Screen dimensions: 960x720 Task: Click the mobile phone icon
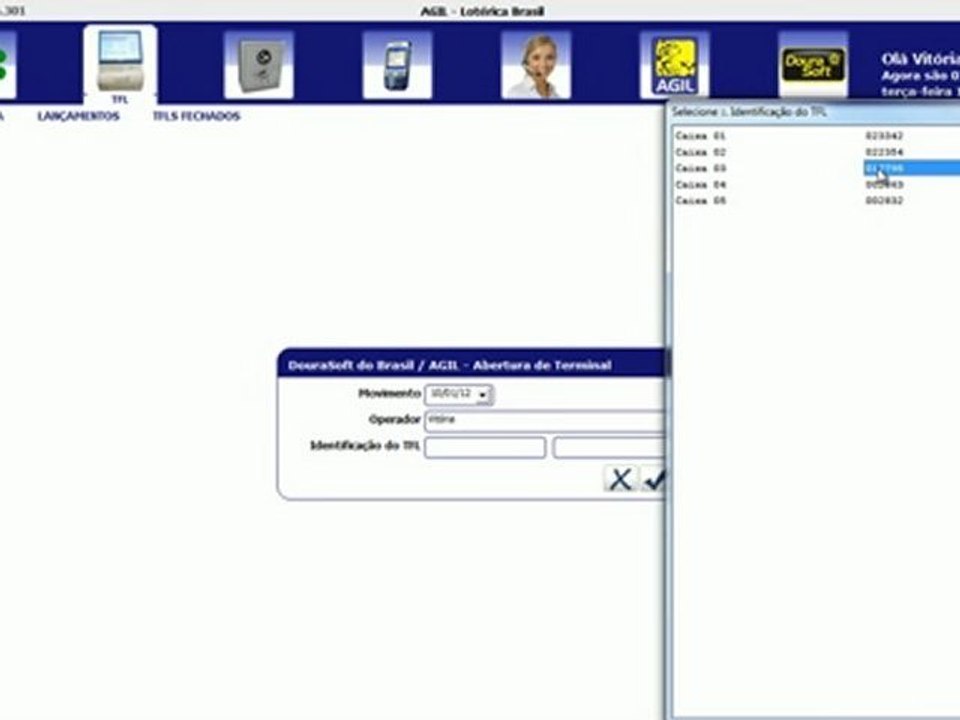click(397, 65)
